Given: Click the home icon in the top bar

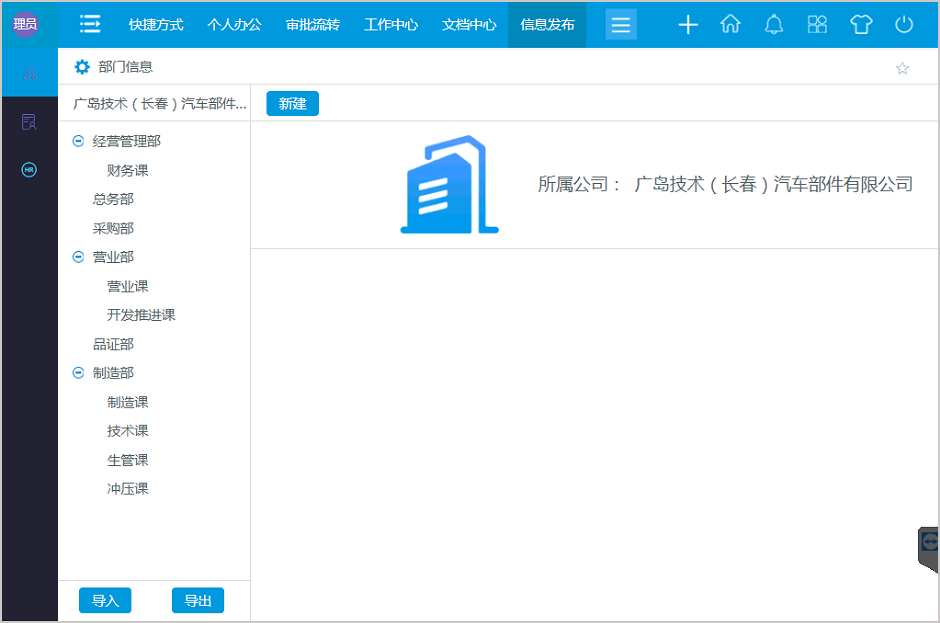Looking at the screenshot, I should tap(730, 24).
